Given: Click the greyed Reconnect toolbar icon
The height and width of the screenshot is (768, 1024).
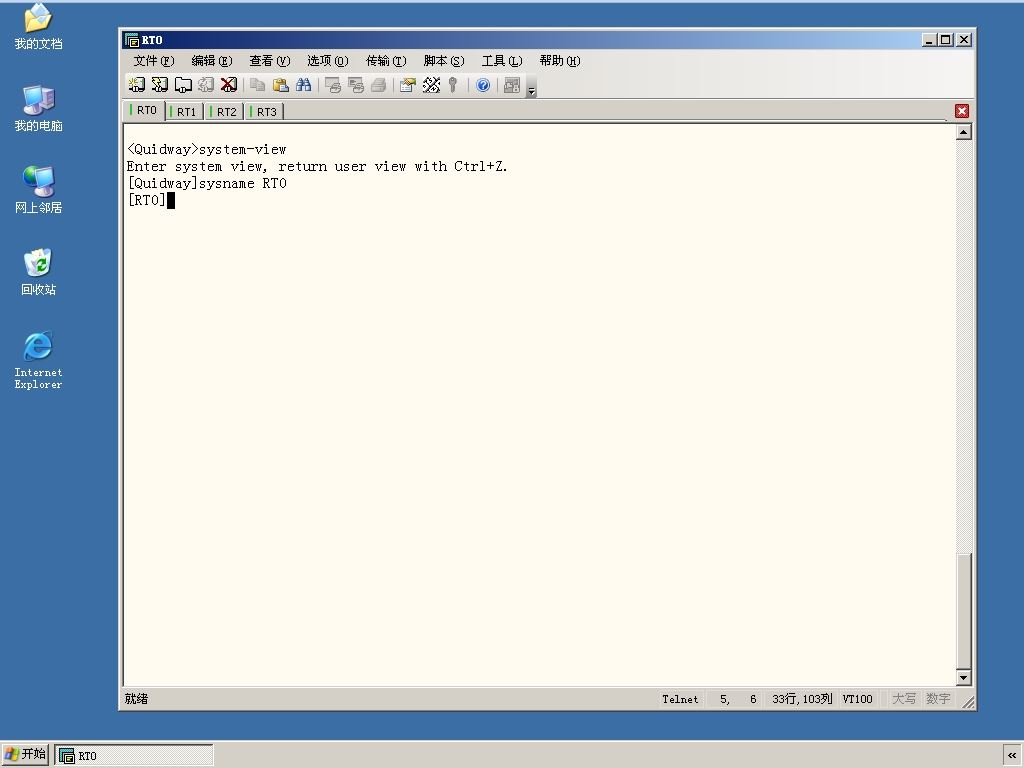Looking at the screenshot, I should tap(206, 85).
